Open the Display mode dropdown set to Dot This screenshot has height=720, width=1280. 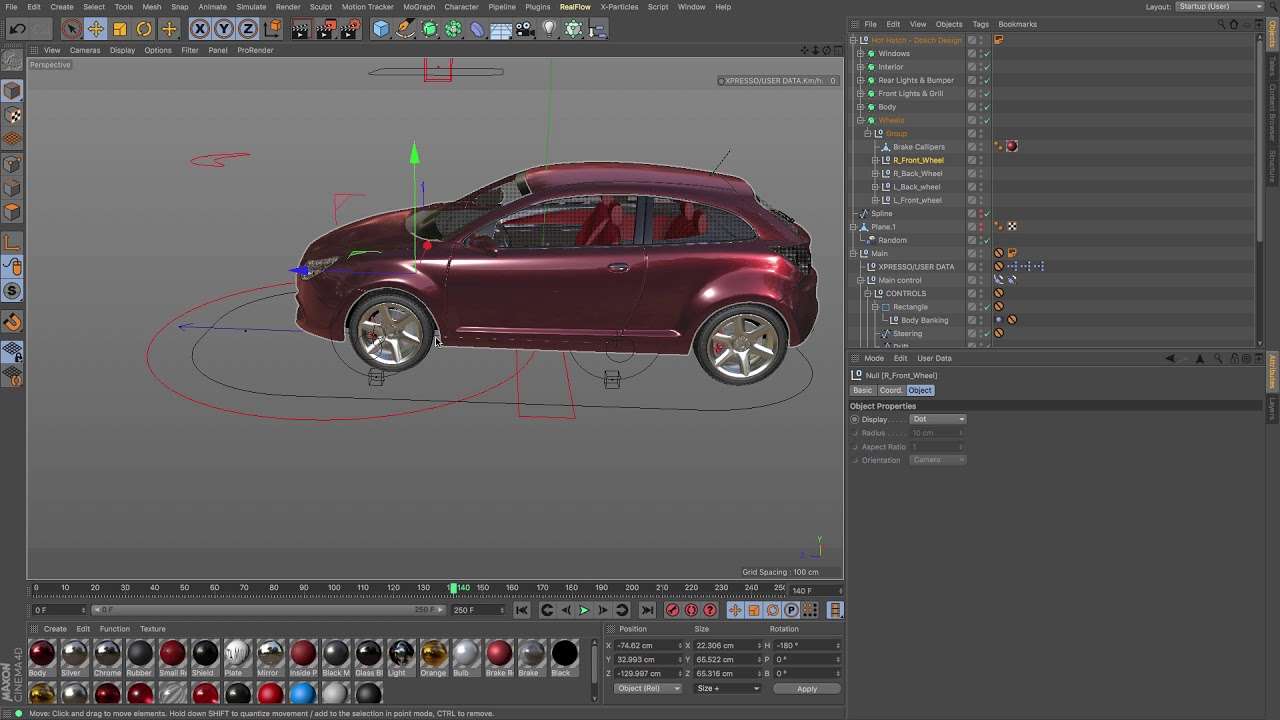[x=938, y=419]
